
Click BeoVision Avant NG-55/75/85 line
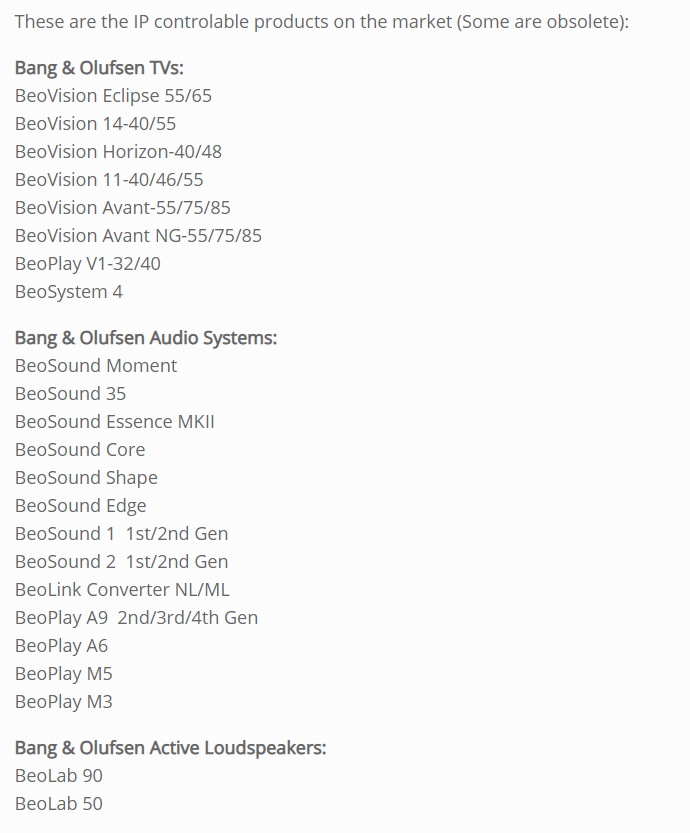point(138,236)
